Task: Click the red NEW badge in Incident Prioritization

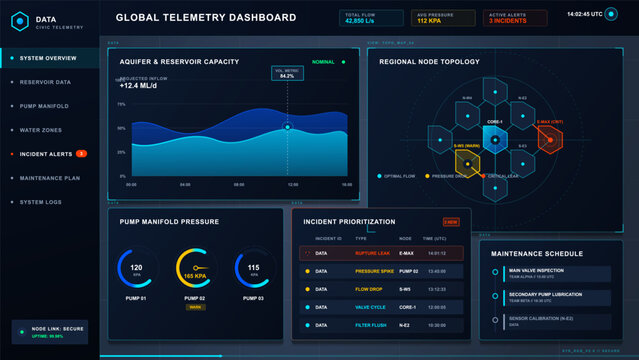Action: coord(451,222)
